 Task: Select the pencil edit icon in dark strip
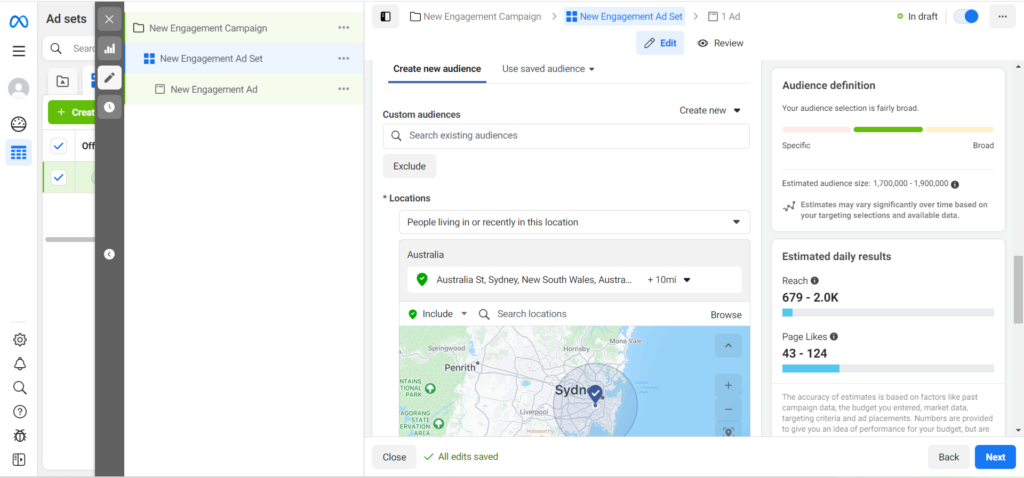click(109, 78)
